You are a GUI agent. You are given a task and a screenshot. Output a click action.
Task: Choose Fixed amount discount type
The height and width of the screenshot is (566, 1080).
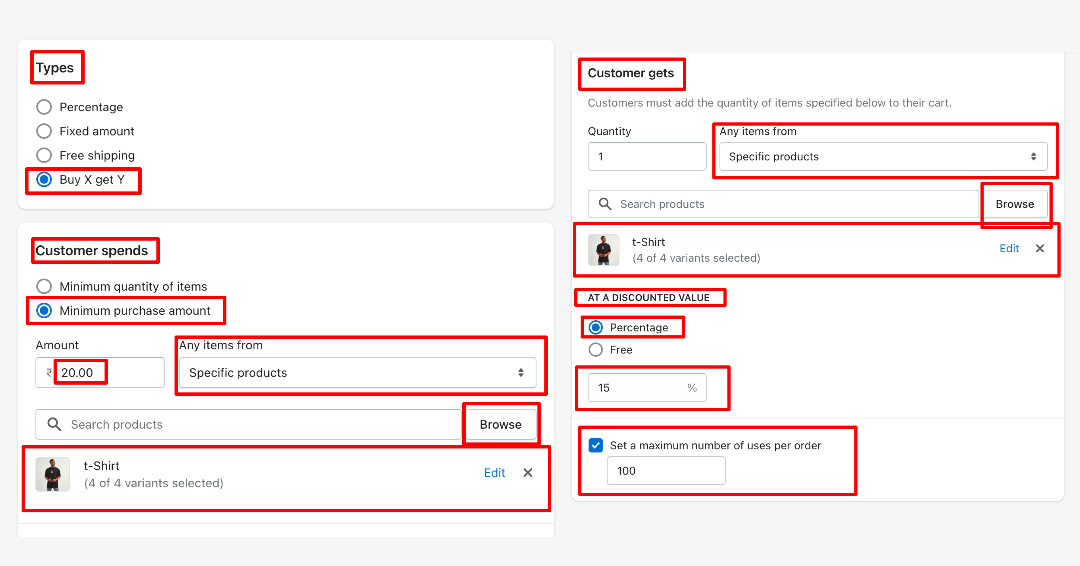pyautogui.click(x=44, y=131)
